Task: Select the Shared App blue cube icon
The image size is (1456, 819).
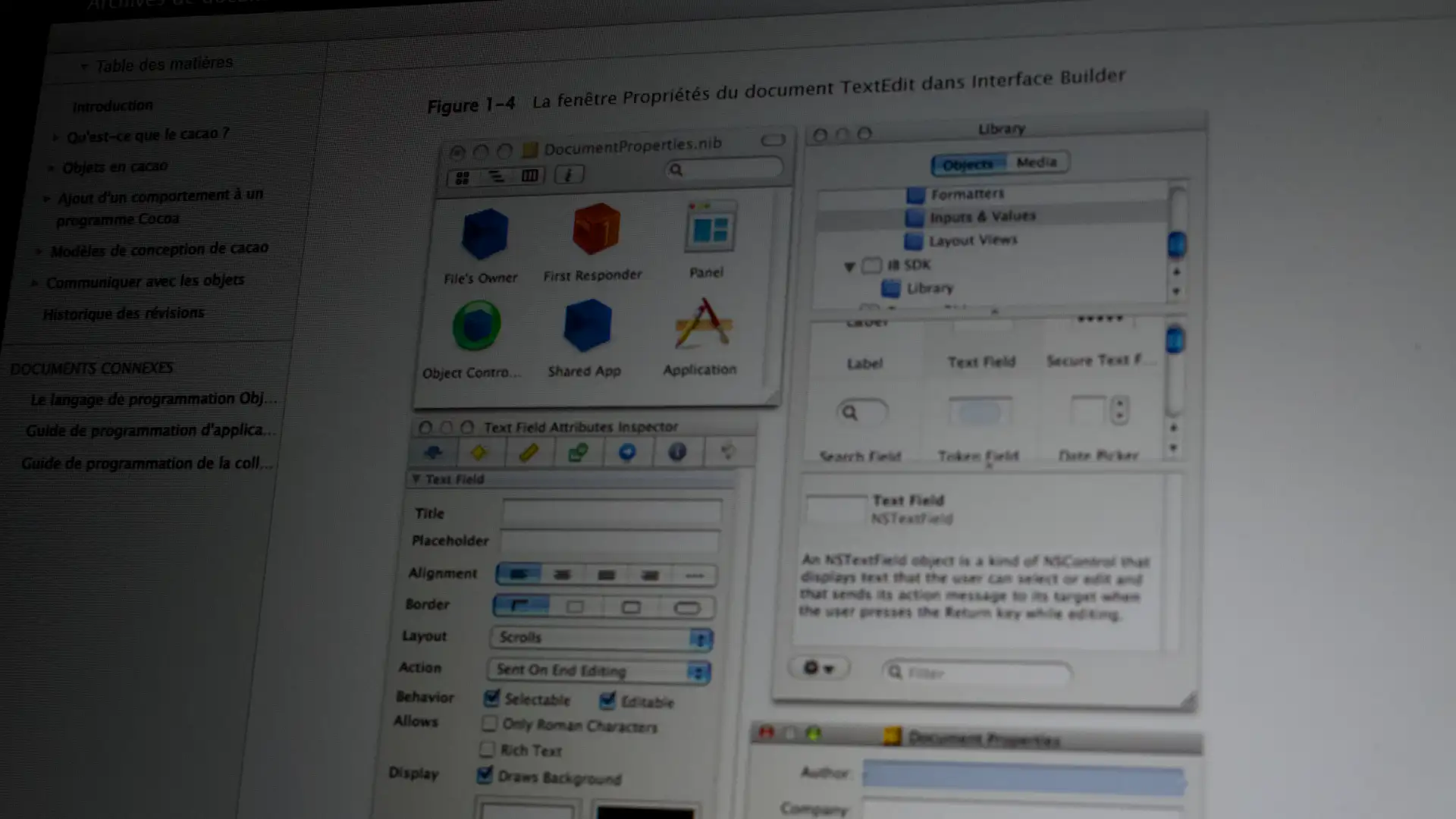Action: [x=588, y=325]
